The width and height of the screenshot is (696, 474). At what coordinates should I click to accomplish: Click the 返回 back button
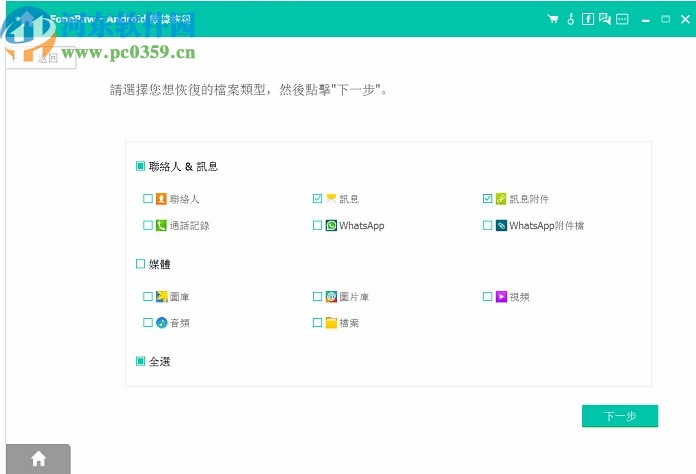pyautogui.click(x=41, y=58)
